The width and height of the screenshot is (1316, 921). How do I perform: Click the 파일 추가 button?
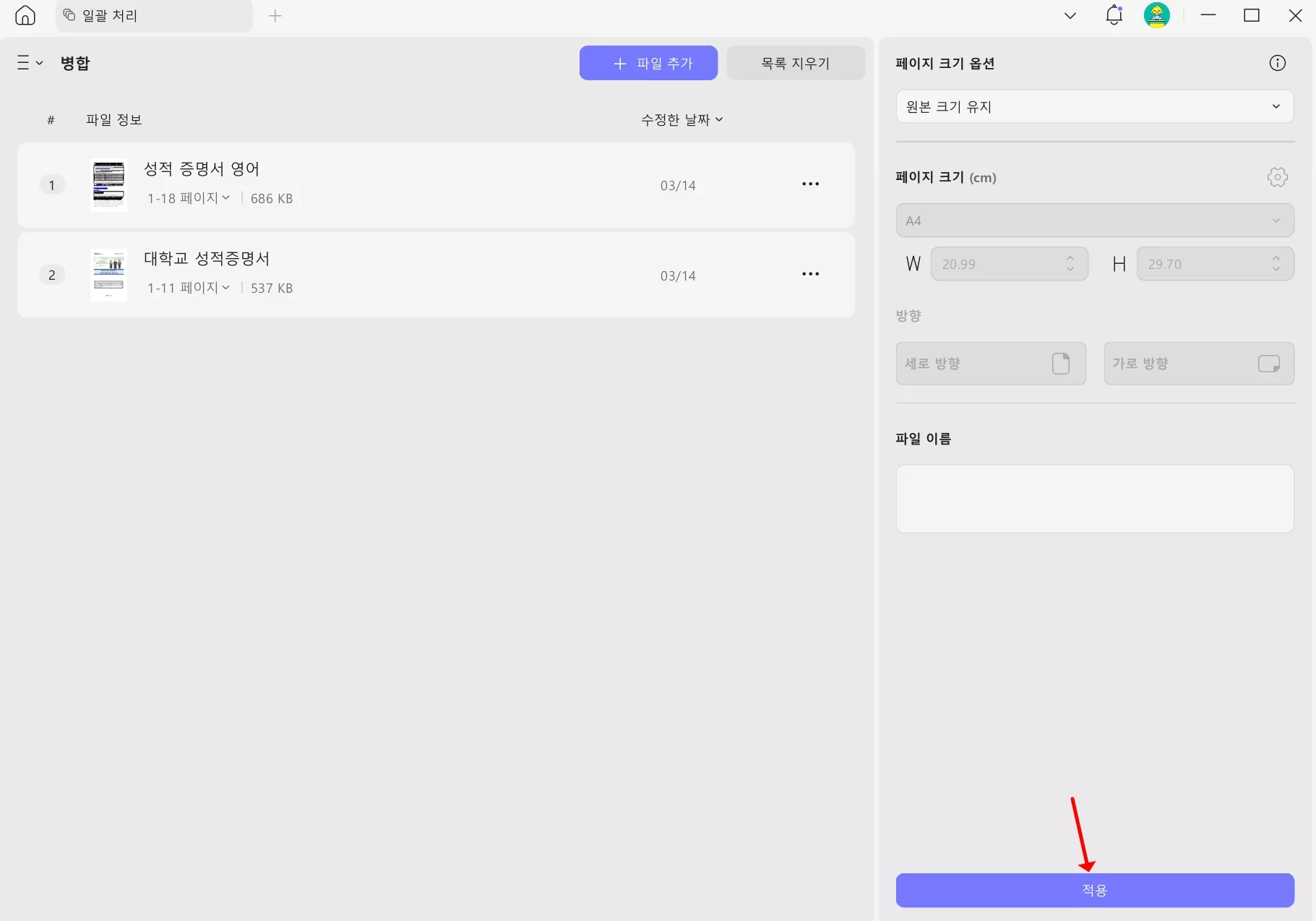click(648, 63)
